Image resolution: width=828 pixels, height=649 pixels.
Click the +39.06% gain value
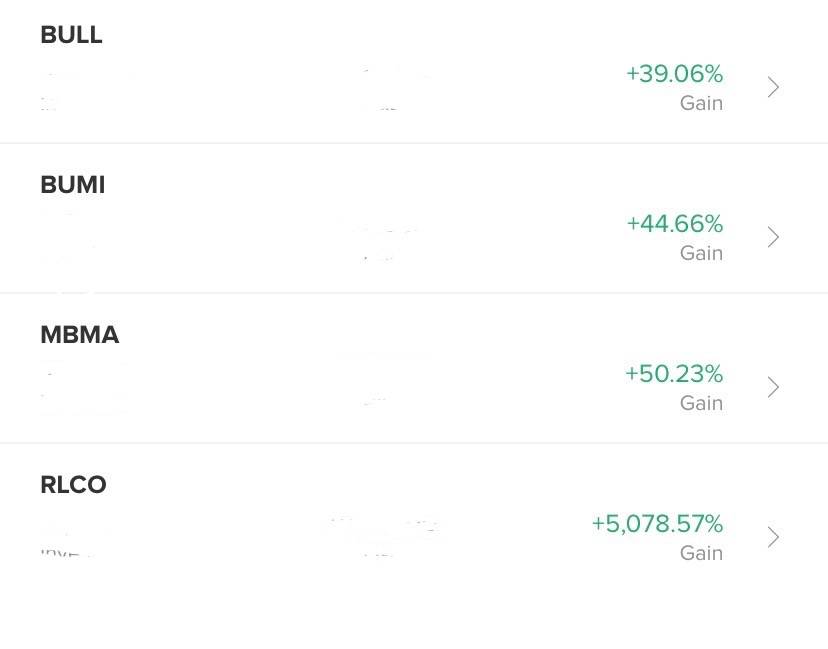674,74
